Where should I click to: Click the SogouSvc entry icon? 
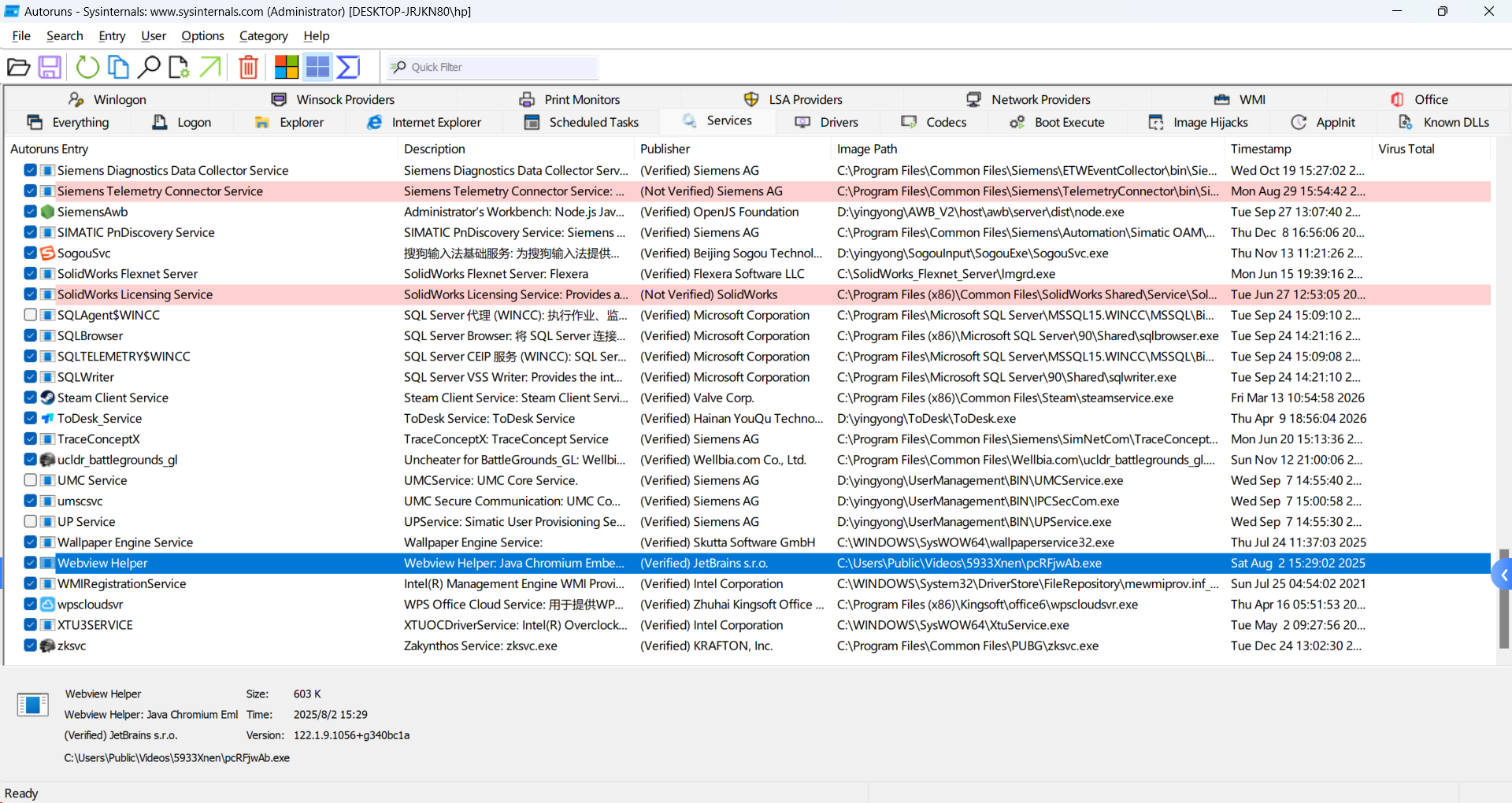pyautogui.click(x=47, y=253)
